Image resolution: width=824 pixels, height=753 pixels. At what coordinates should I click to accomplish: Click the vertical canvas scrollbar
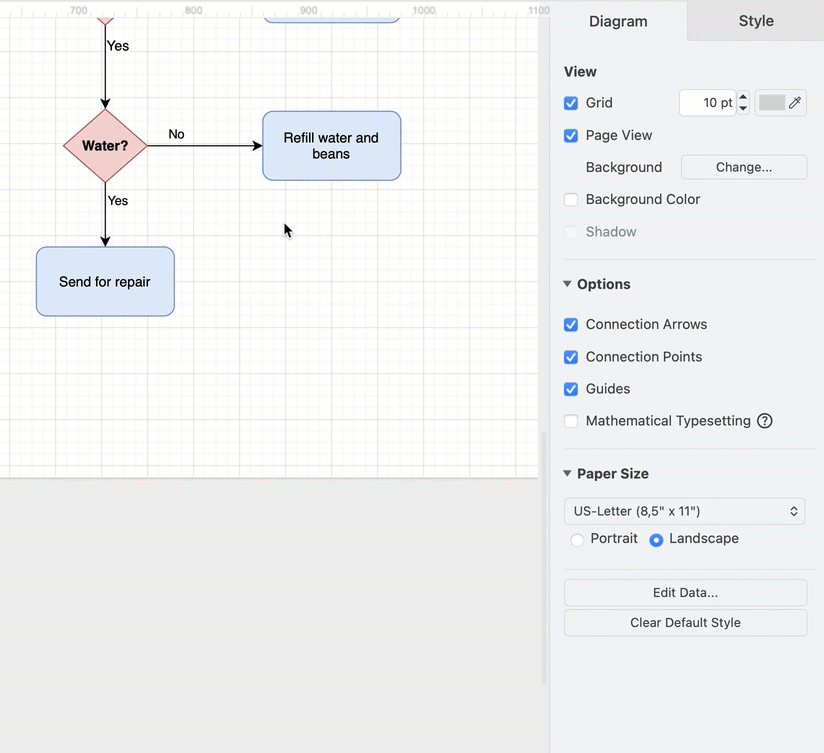pyautogui.click(x=544, y=557)
